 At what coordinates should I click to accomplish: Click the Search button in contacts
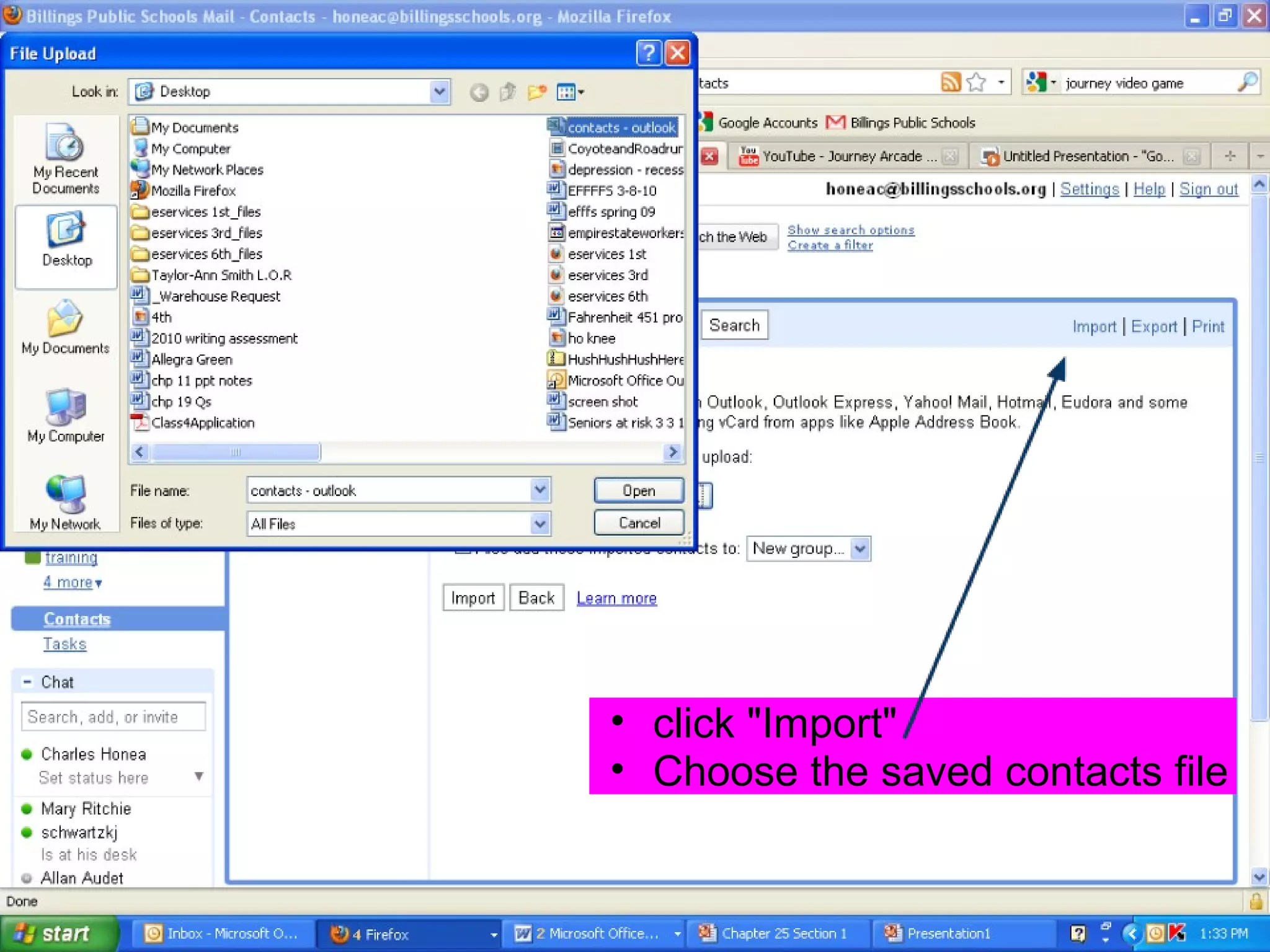734,325
